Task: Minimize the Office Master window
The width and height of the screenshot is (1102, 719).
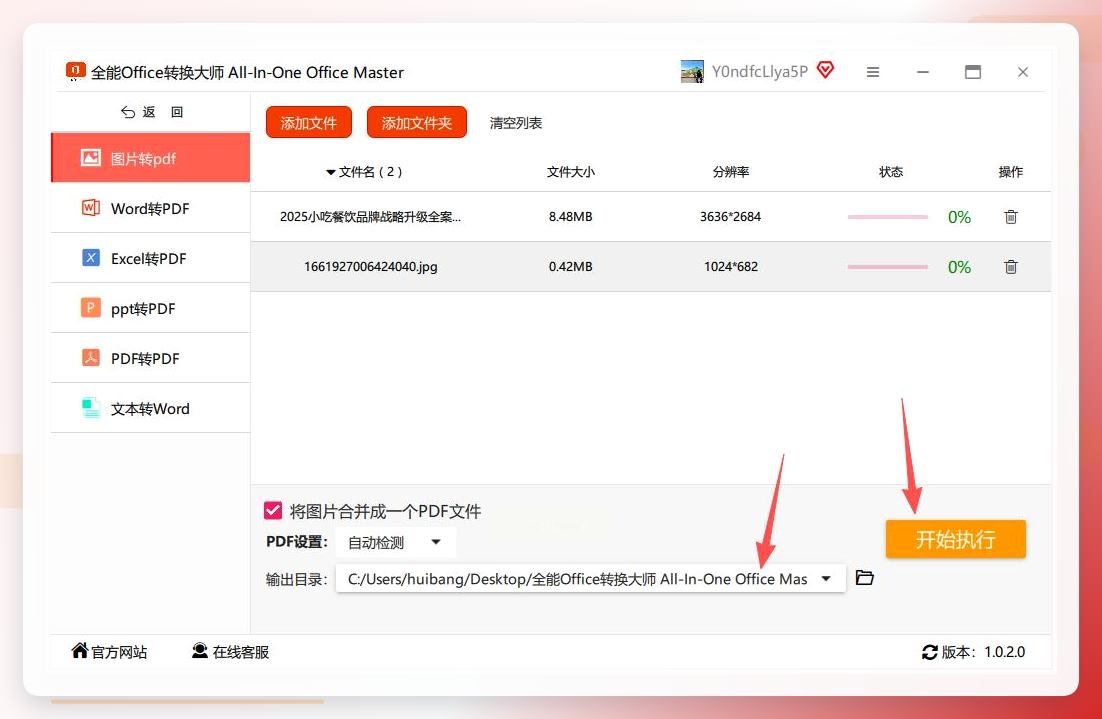Action: click(923, 72)
